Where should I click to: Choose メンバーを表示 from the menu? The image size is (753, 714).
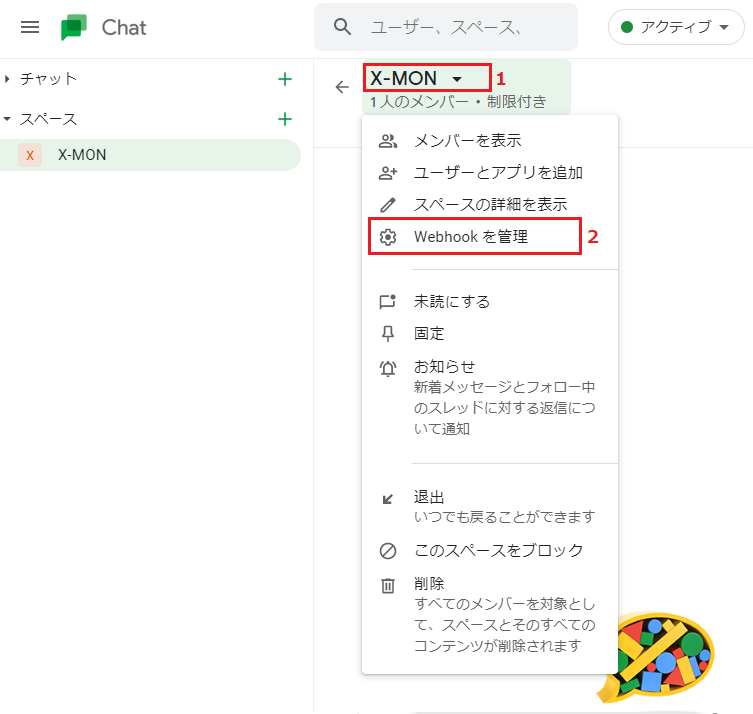click(x=467, y=141)
